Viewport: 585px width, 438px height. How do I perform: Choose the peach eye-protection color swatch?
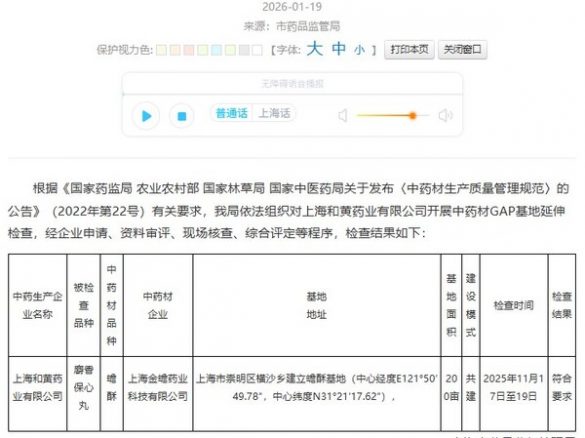click(x=175, y=50)
